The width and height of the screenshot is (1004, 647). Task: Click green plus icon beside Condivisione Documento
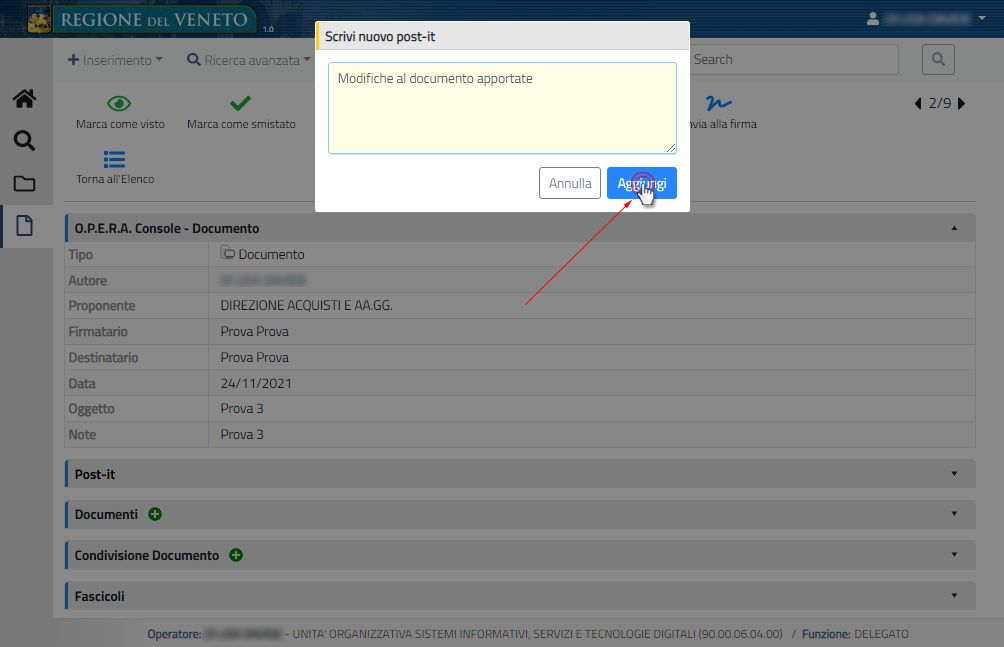click(x=236, y=555)
